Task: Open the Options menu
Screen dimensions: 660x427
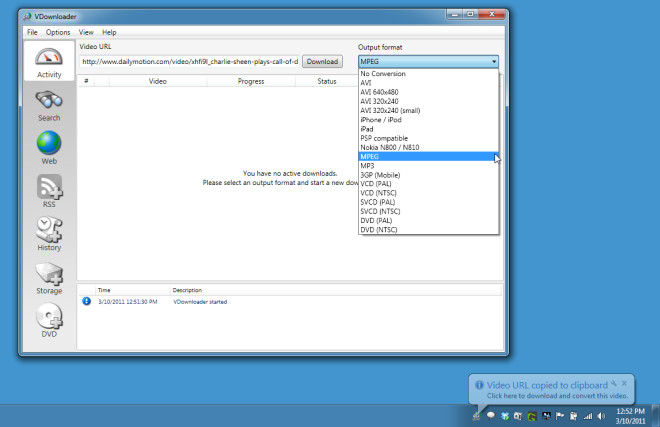Action: [x=58, y=32]
